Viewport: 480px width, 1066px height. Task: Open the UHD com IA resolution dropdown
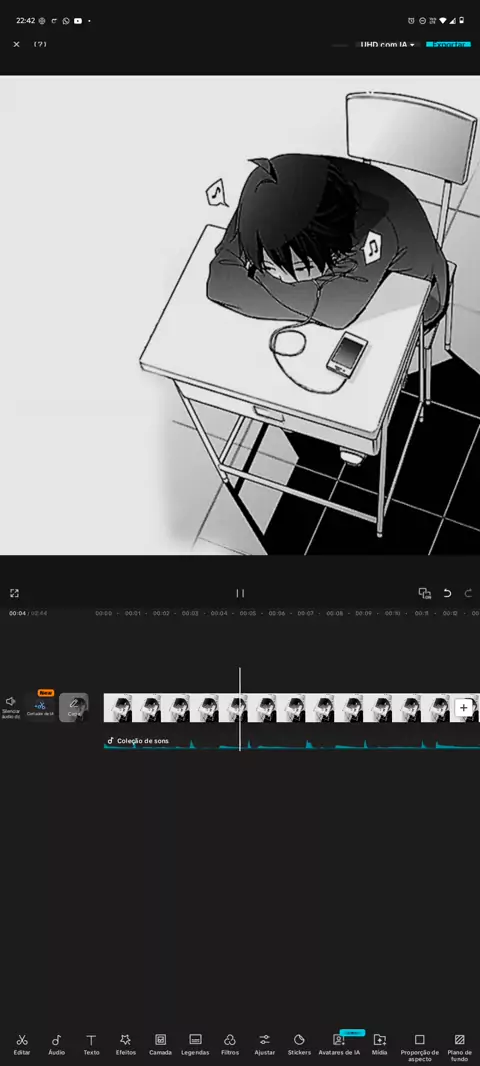pos(388,44)
